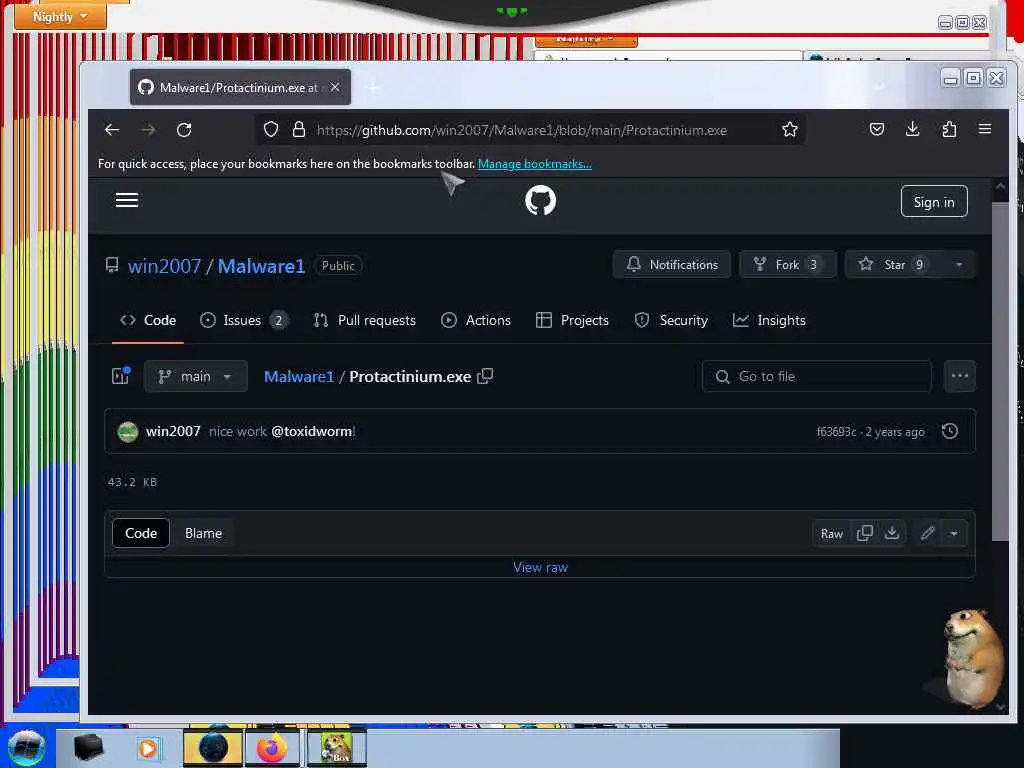Screen dimensions: 1024x768
Task: Open the @toxidworm mention link
Action: (312, 431)
